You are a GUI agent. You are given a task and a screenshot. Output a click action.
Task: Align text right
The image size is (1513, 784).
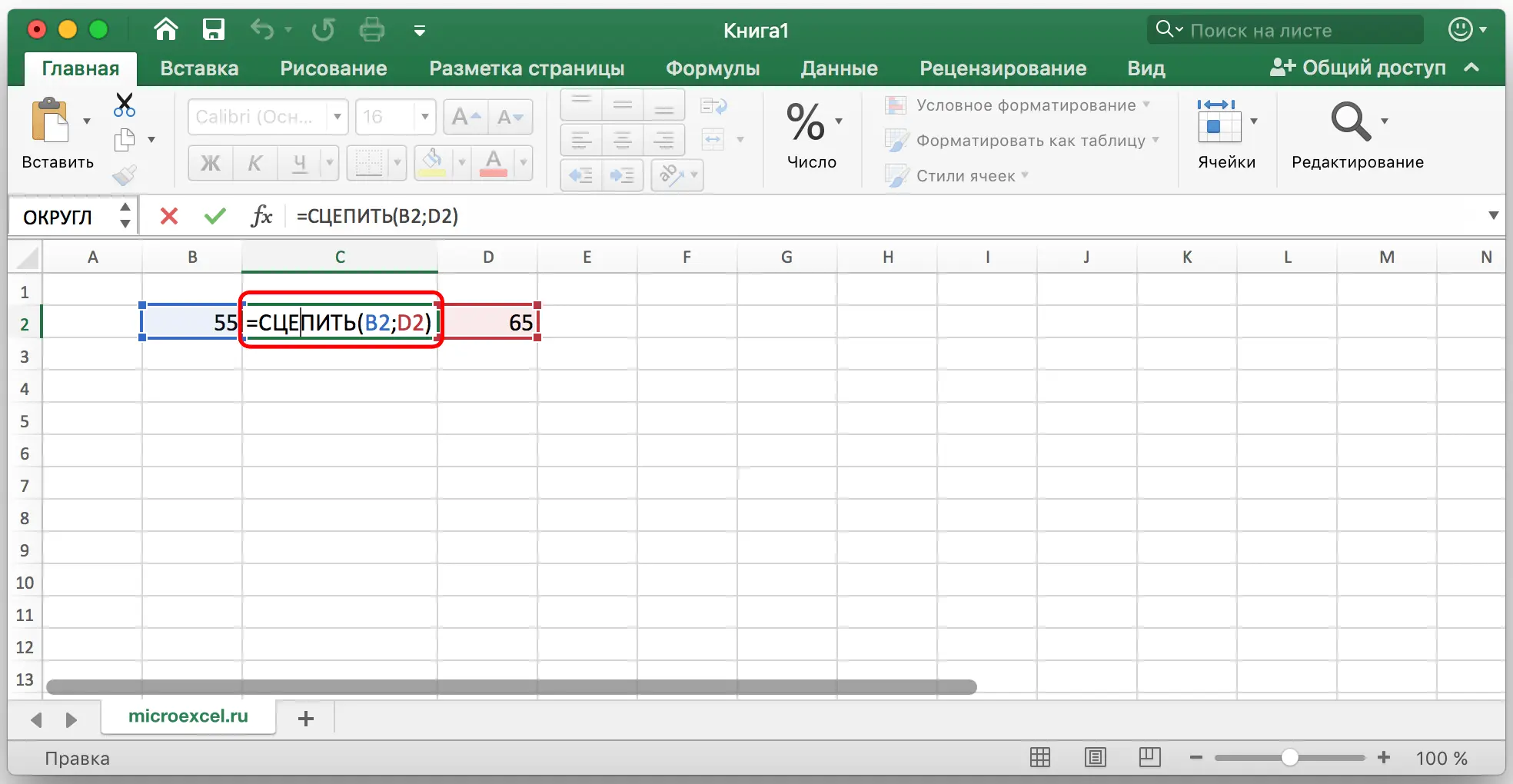pyautogui.click(x=664, y=140)
